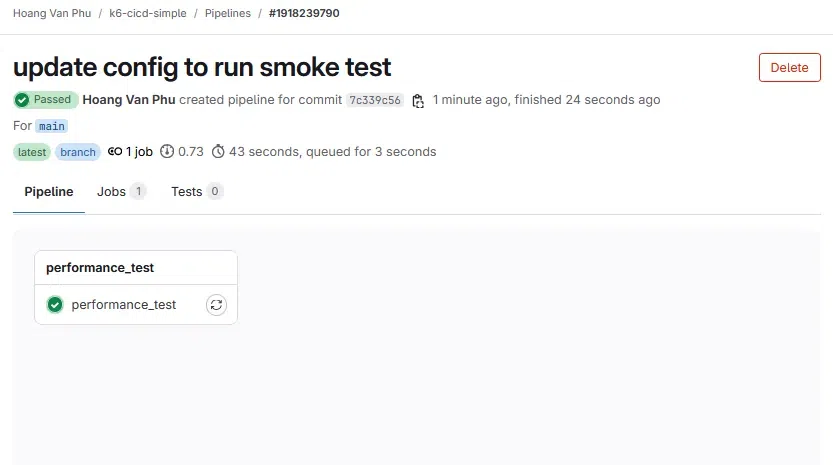
Task: Open Hoang Van Phu author profile link
Action: tap(129, 100)
